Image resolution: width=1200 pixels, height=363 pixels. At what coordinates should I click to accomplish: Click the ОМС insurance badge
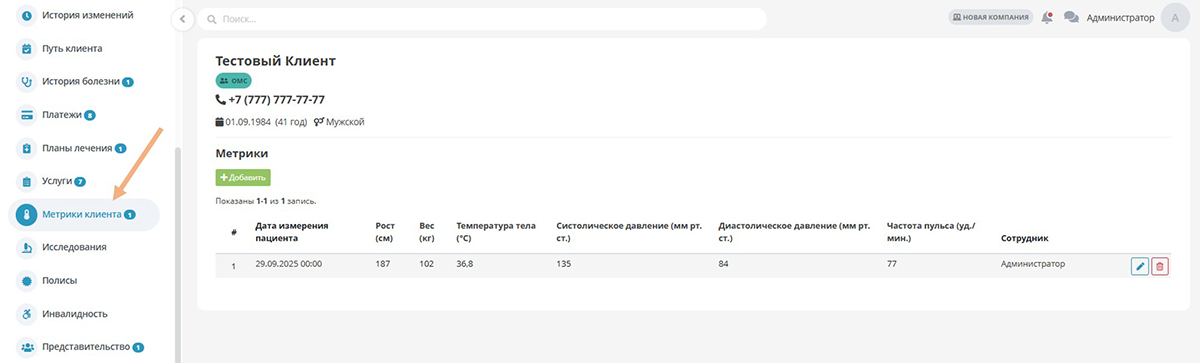[233, 80]
